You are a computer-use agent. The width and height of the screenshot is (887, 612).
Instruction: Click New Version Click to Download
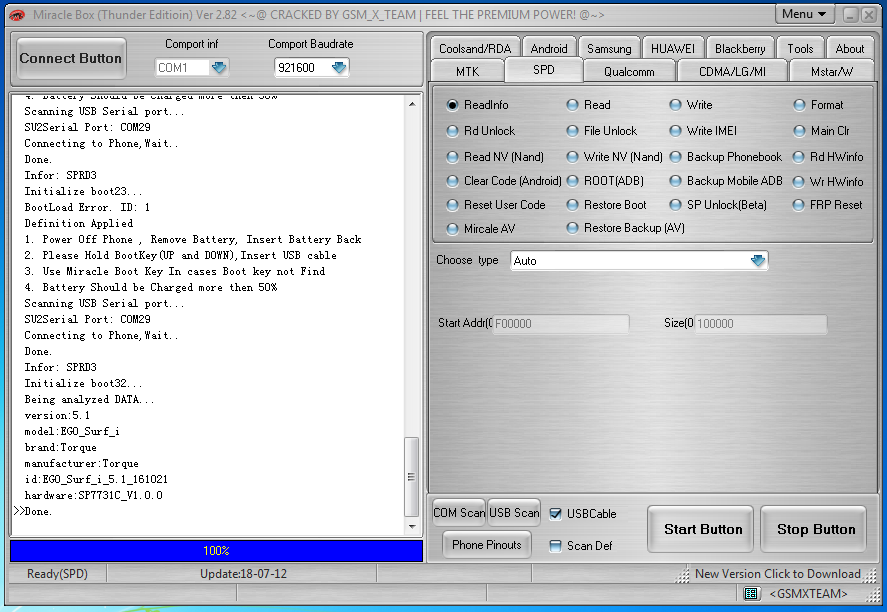(x=777, y=574)
